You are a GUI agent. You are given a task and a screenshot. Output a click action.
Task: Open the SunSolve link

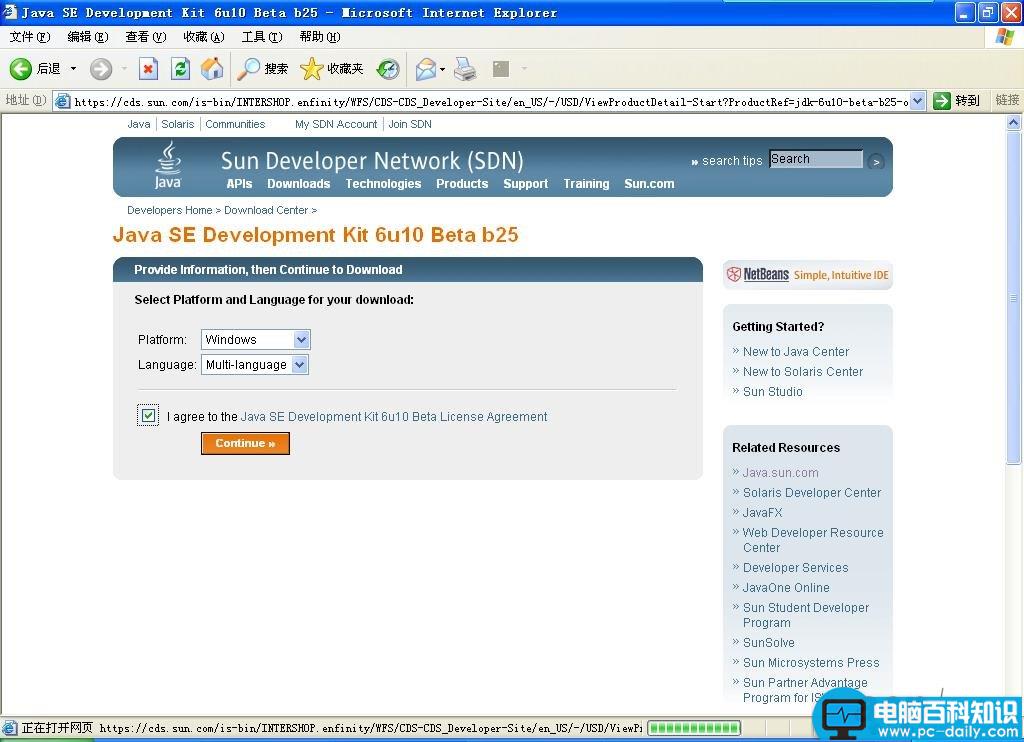(769, 643)
